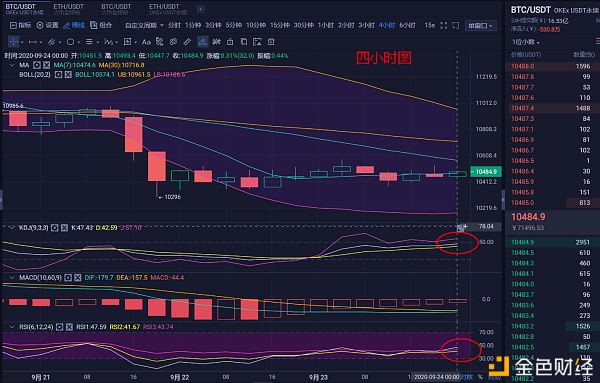The image size is (600, 383).
Task: Pick the rectangle measure box tool
Action: [127, 42]
